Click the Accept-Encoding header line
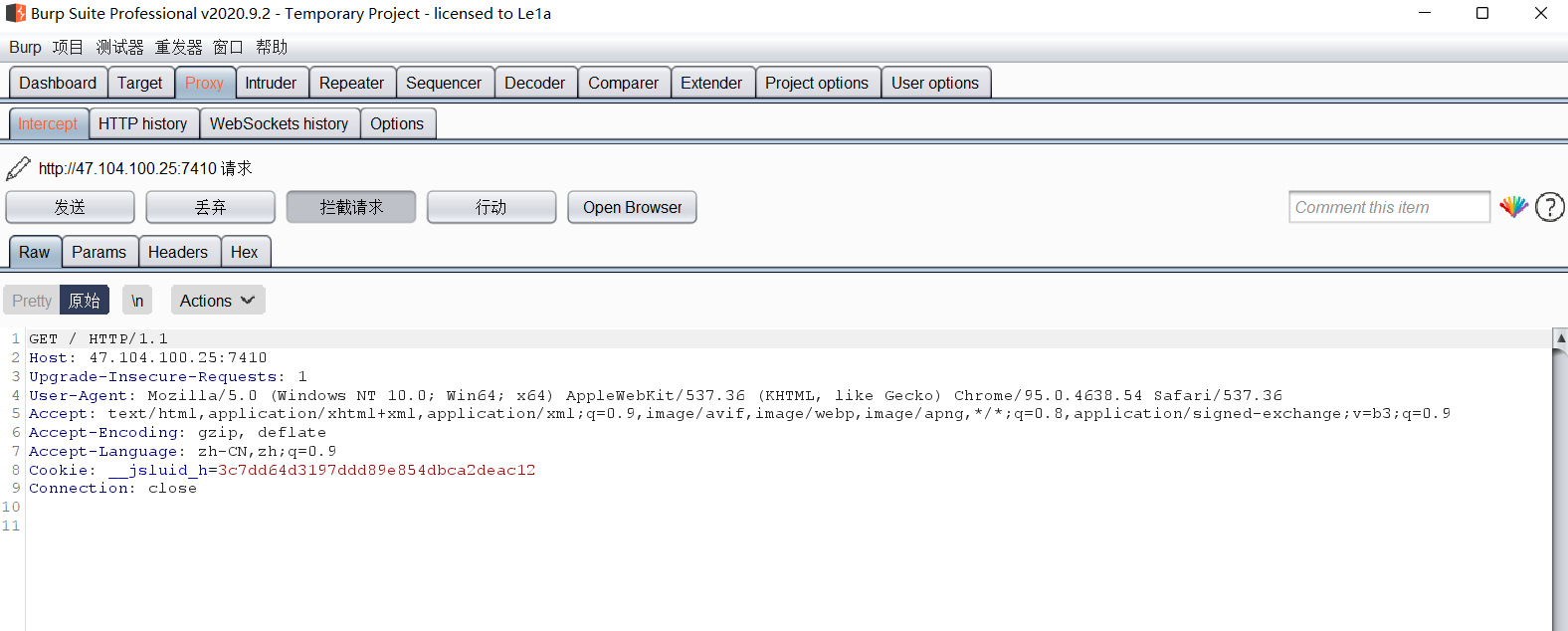This screenshot has width=1568, height=631. point(177,432)
